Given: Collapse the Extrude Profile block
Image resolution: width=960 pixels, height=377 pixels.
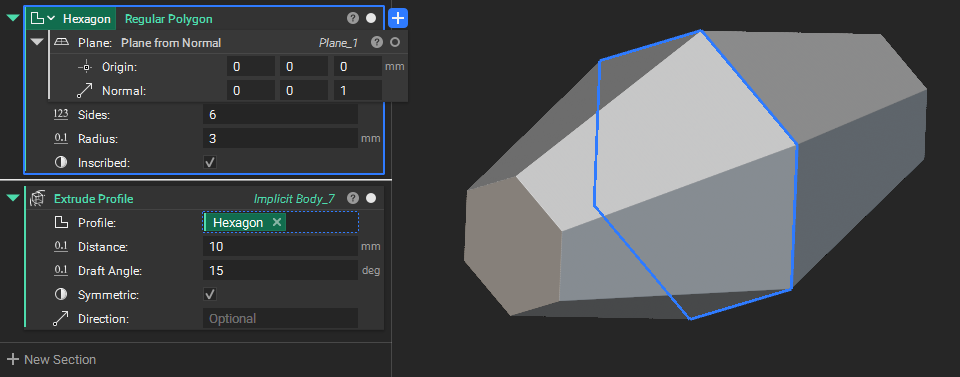Looking at the screenshot, I should coord(13,198).
